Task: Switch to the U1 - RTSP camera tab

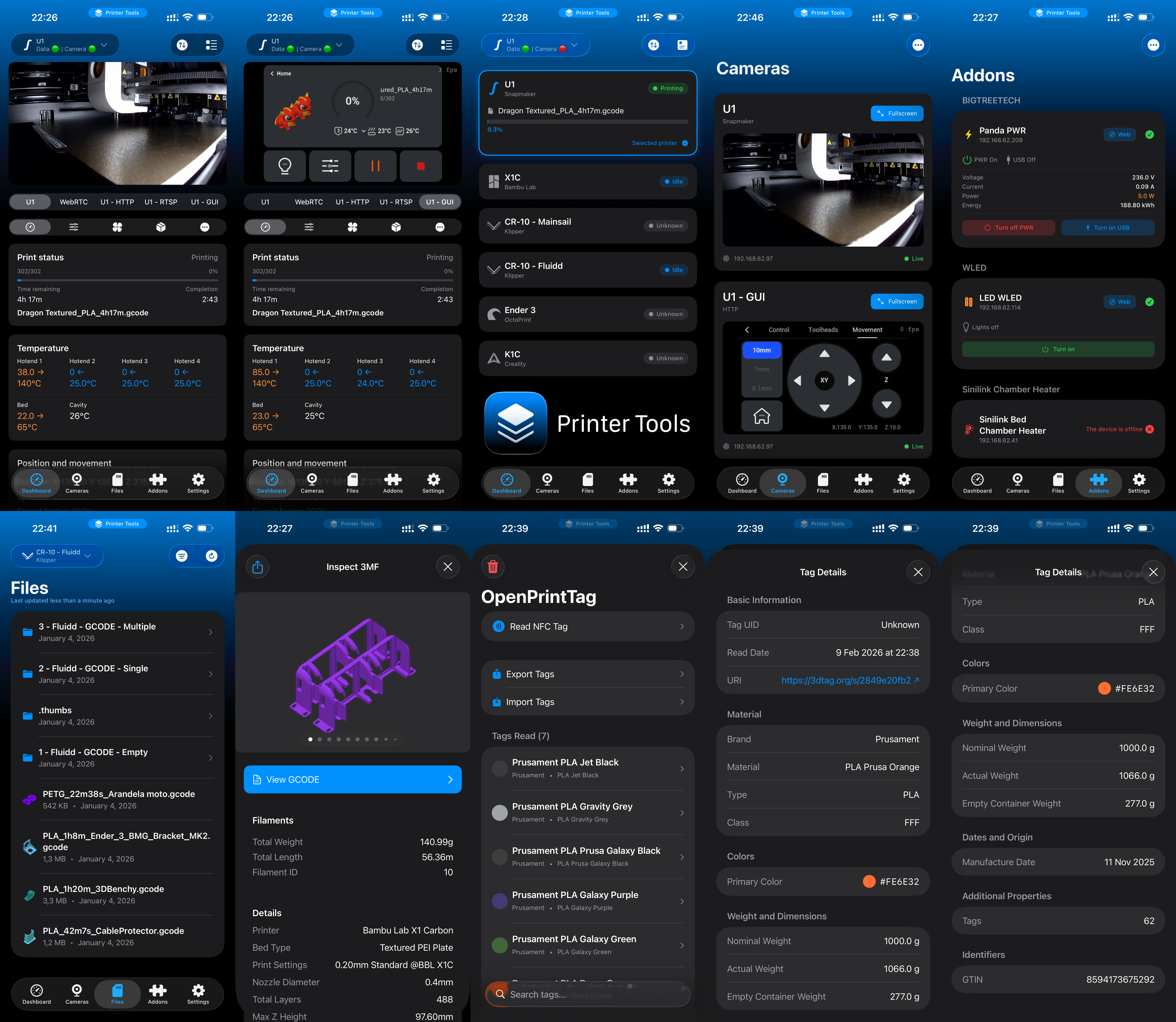Action: pyautogui.click(x=161, y=201)
